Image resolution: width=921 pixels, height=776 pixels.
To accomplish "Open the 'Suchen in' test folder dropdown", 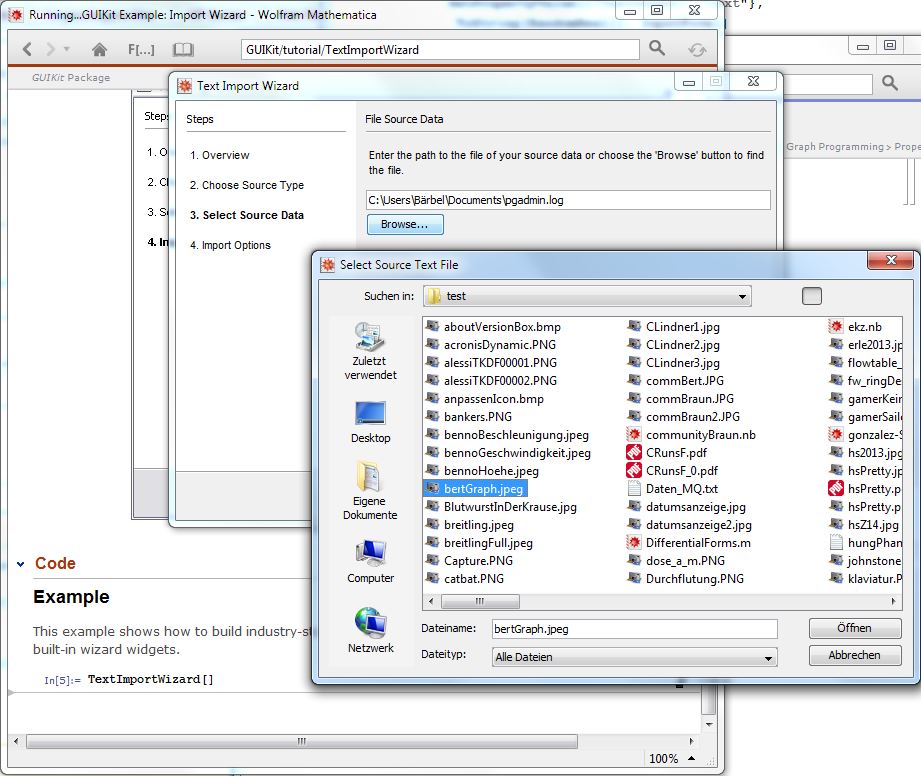I will [587, 296].
